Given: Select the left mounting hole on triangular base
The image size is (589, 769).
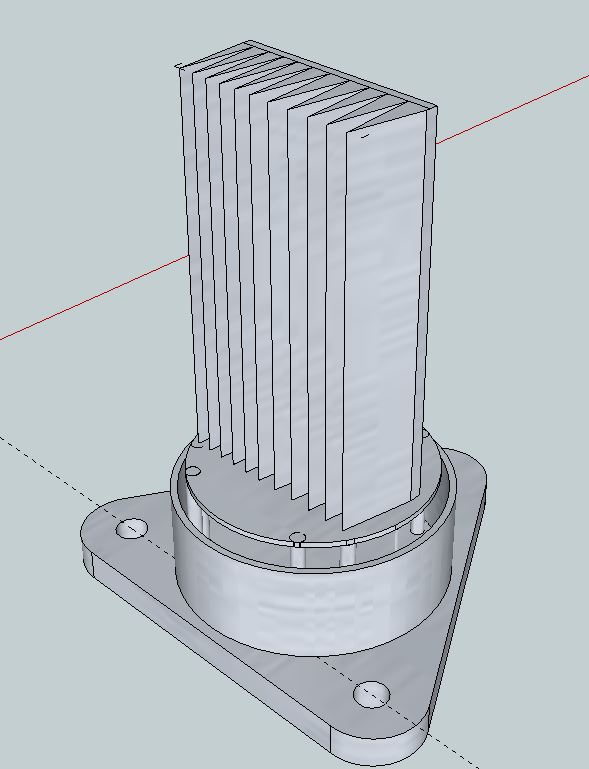Looking at the screenshot, I should pos(132,529).
